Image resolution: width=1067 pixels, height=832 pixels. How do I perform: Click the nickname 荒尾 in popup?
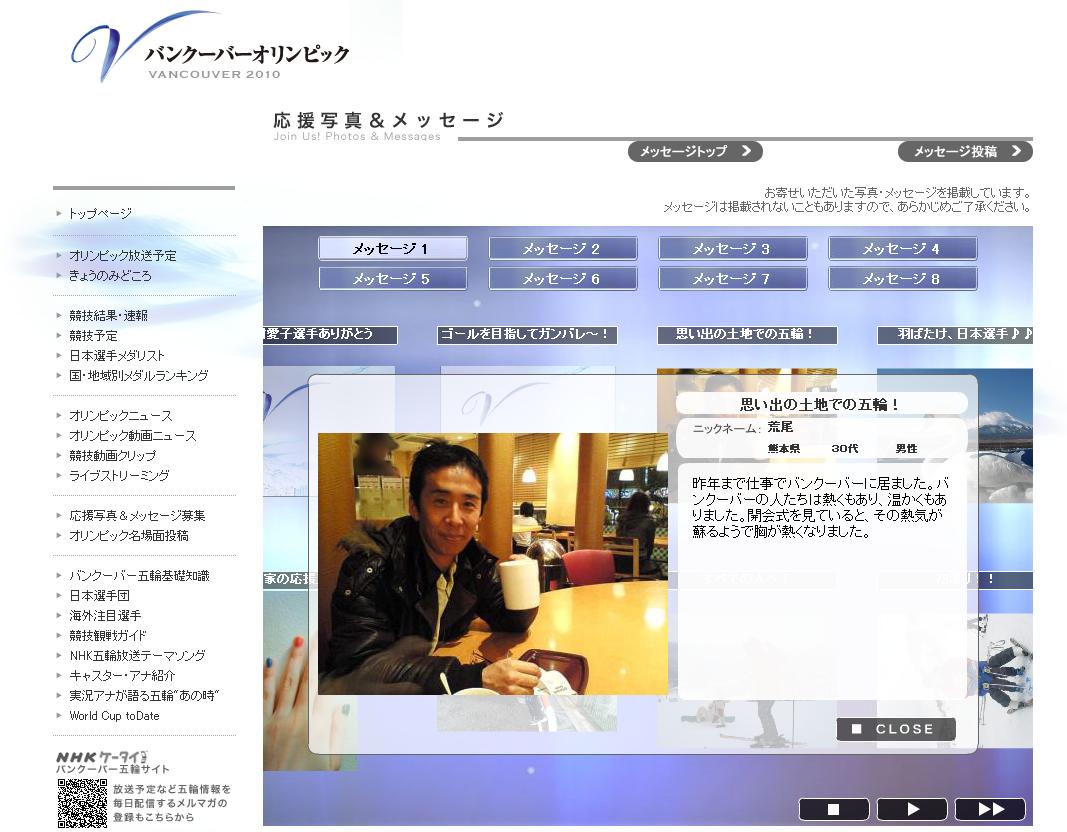click(781, 427)
